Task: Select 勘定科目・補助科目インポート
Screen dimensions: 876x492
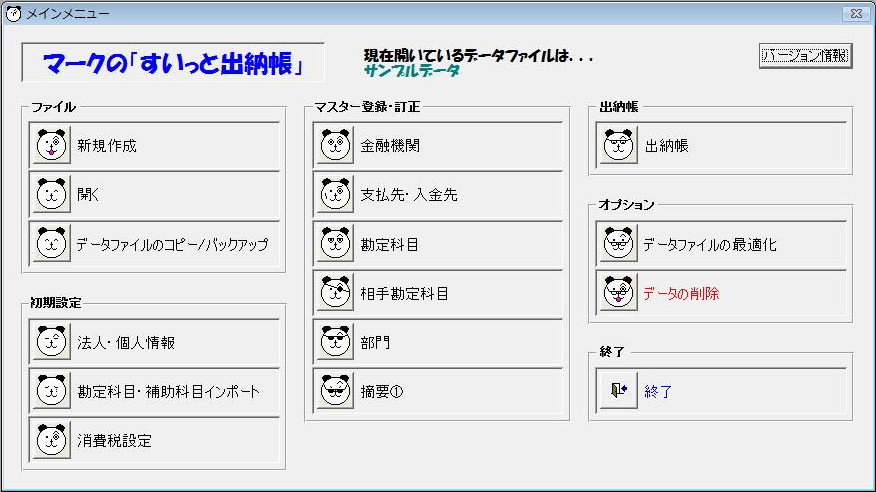Action: click(x=168, y=391)
